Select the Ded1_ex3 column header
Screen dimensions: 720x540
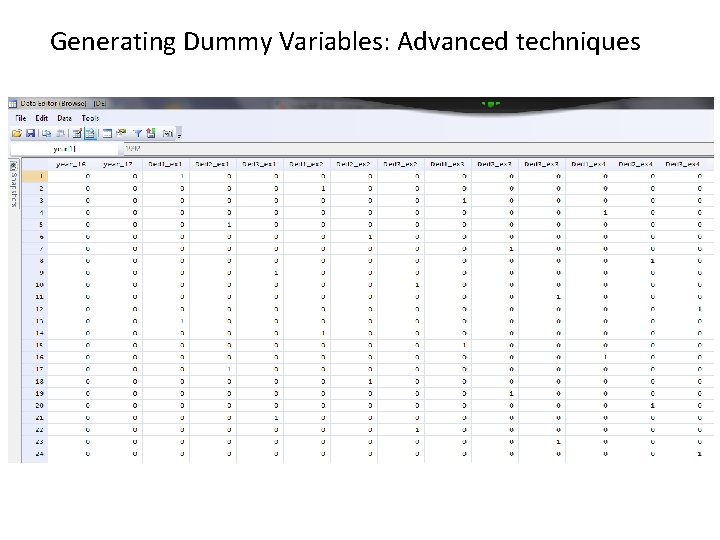448,164
